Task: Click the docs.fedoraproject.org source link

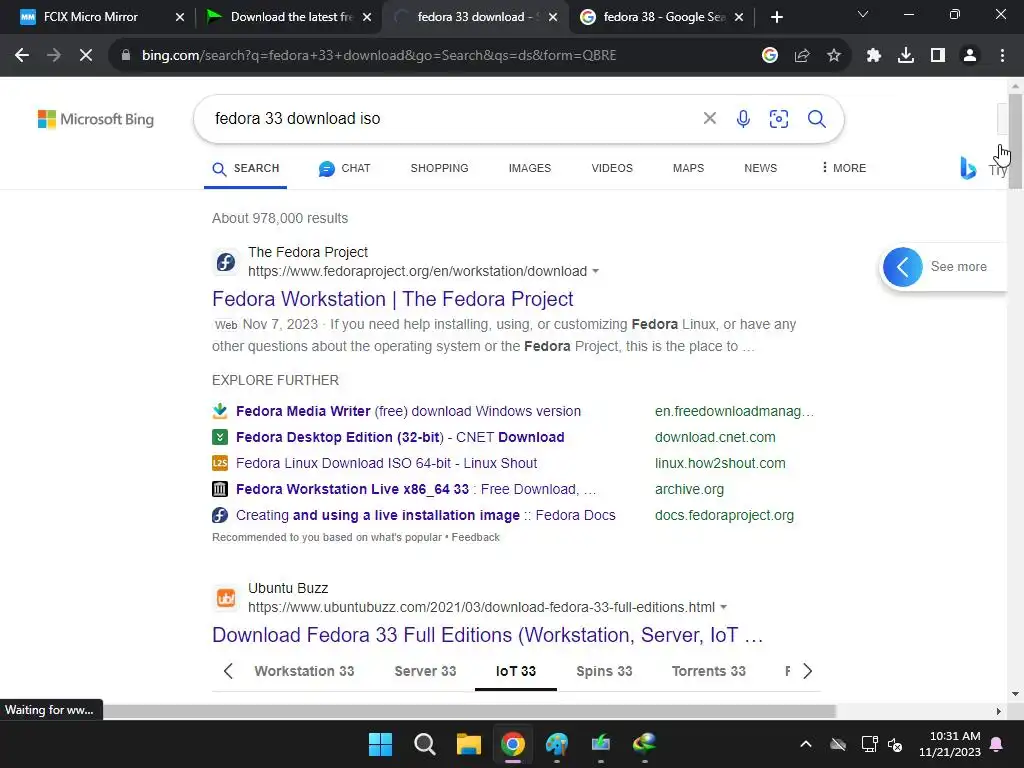Action: 724,515
